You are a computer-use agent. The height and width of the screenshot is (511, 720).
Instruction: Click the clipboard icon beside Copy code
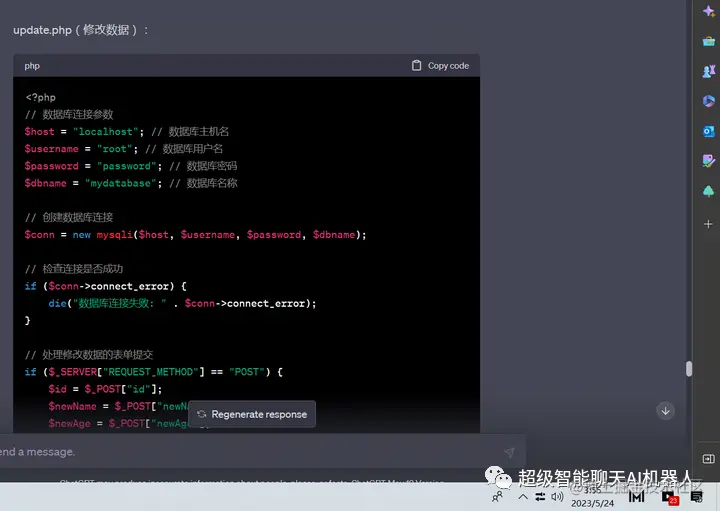(x=416, y=66)
